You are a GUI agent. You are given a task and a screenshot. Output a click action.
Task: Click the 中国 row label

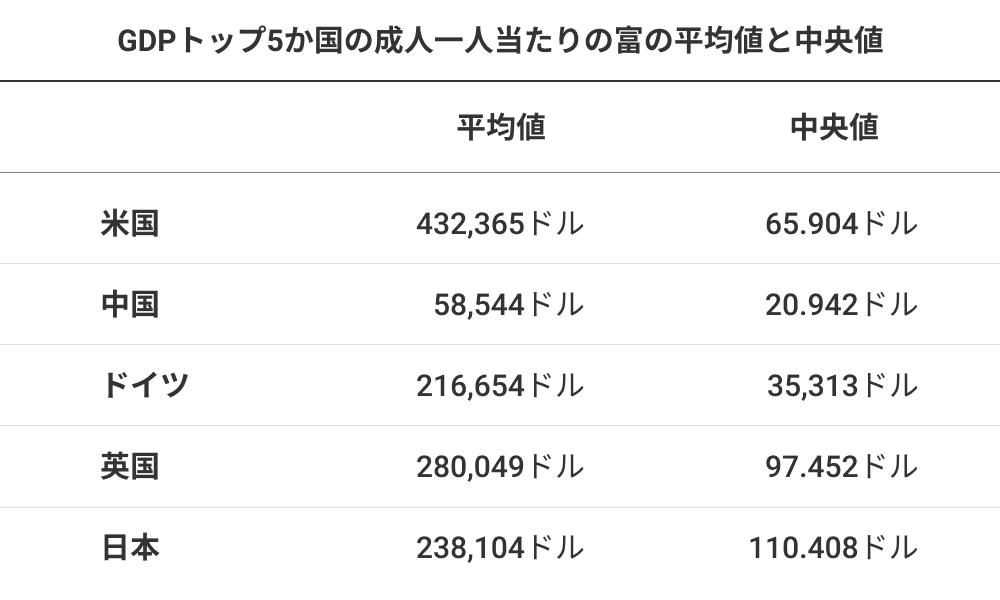coord(130,304)
